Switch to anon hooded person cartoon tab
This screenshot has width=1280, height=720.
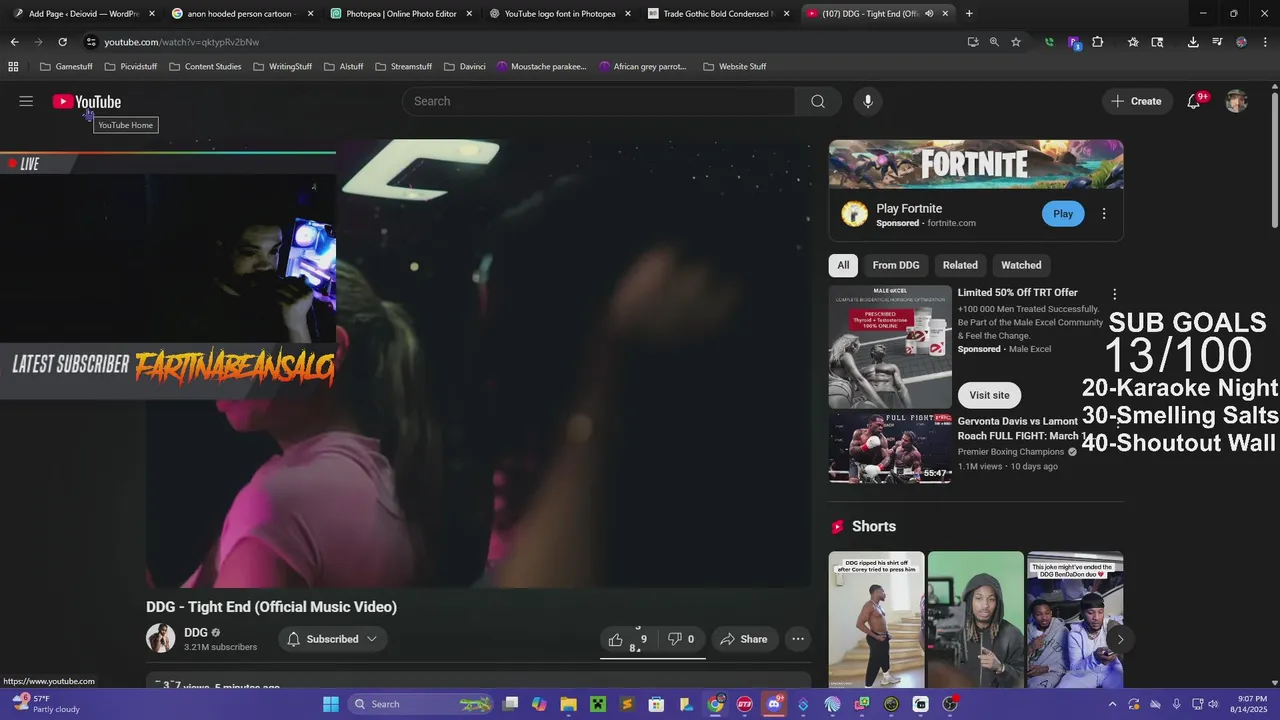pos(241,13)
